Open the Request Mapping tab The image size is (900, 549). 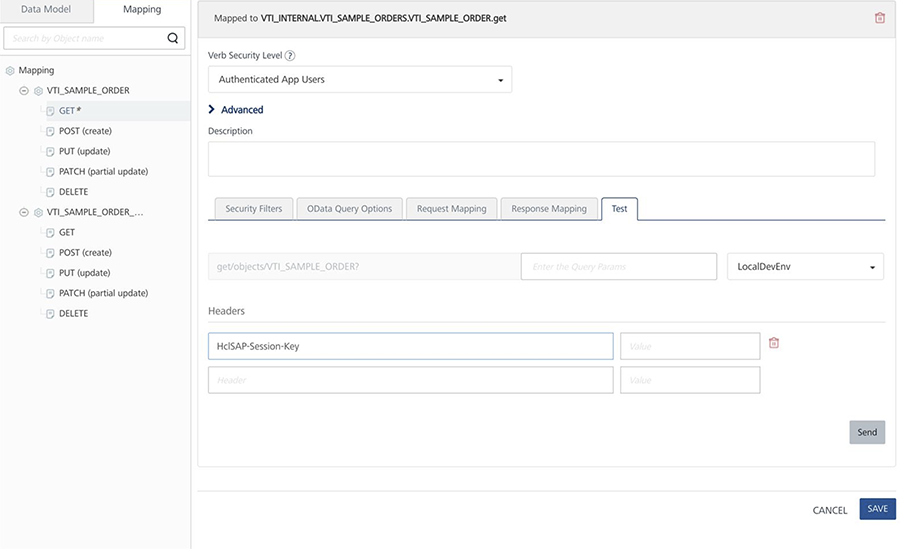452,209
